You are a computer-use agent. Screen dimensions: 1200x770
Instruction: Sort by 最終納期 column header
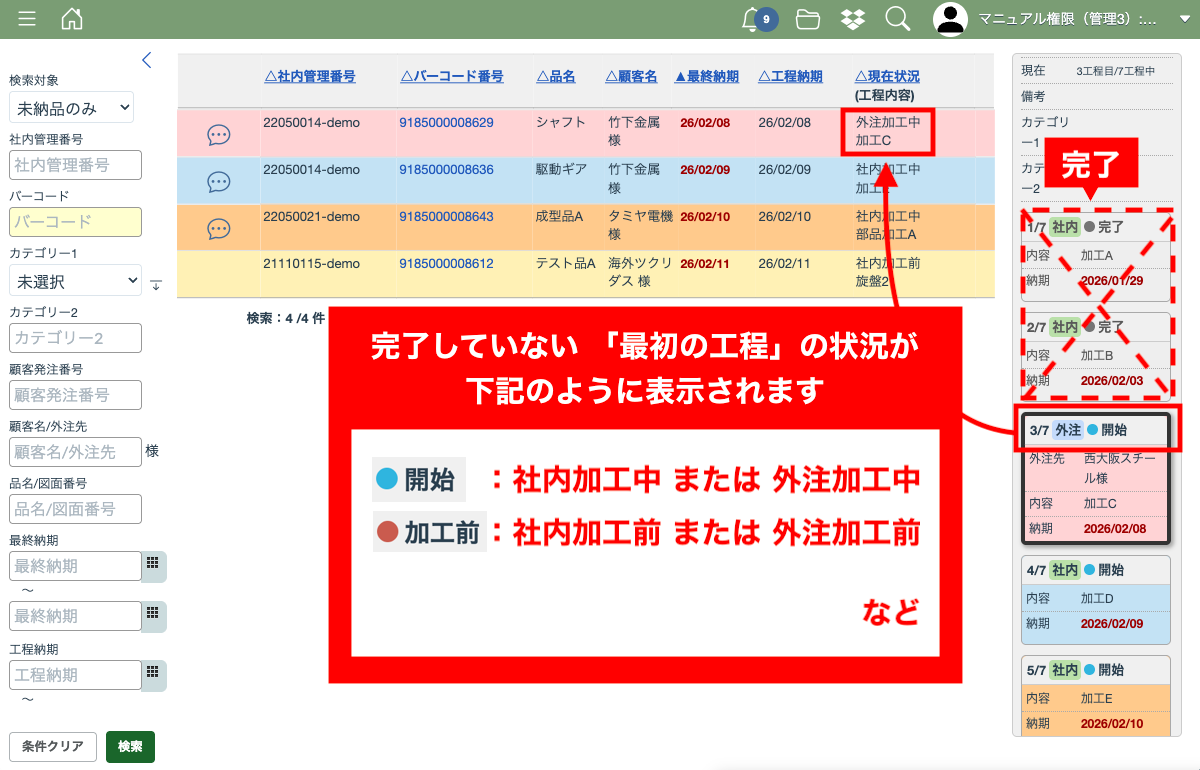click(x=706, y=77)
